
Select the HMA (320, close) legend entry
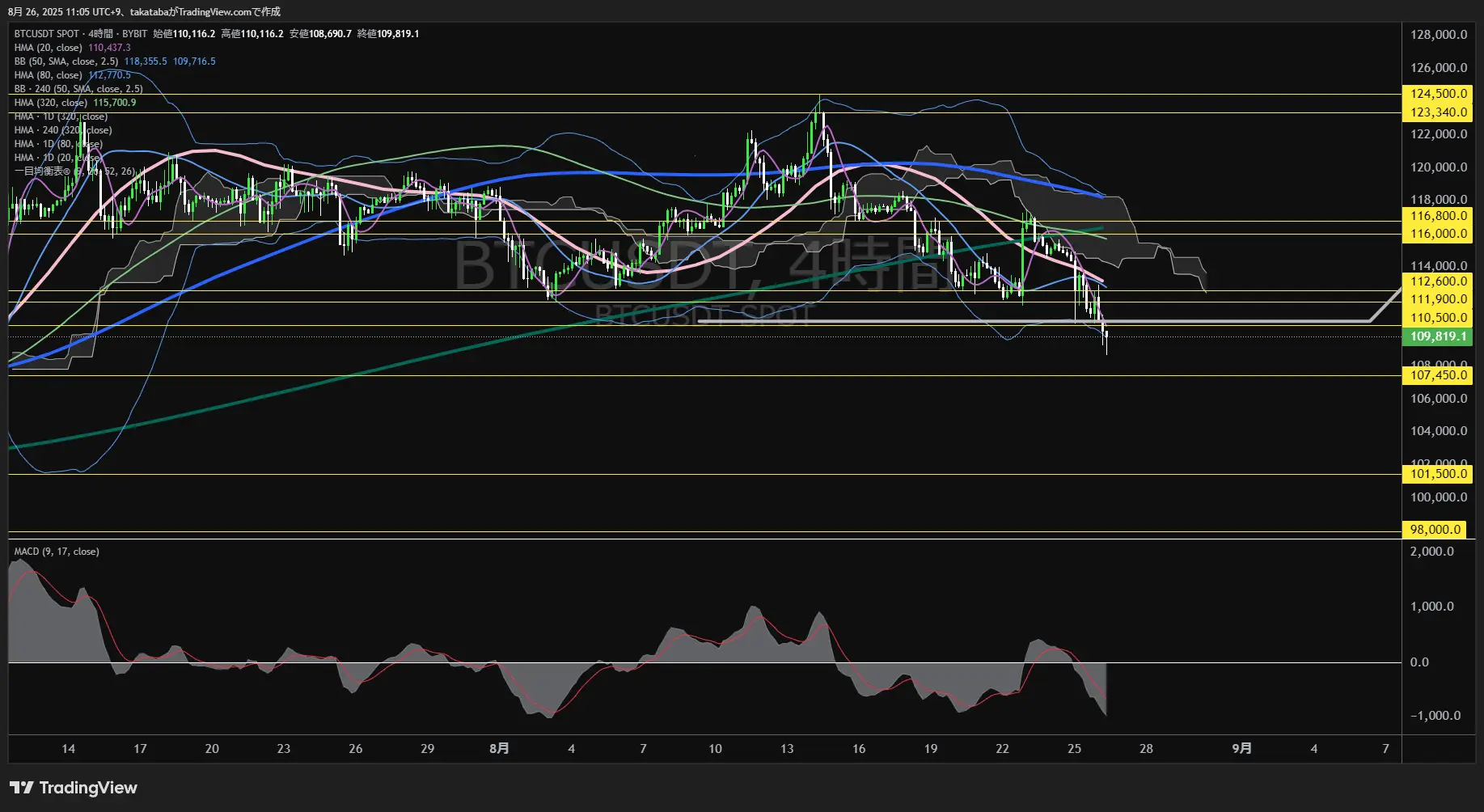50,103
